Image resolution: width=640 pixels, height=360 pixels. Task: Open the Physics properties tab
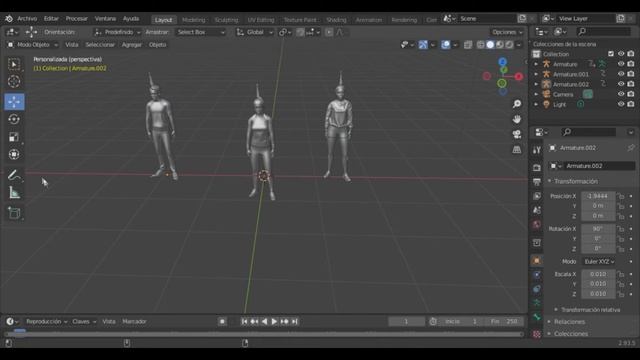pos(537,275)
